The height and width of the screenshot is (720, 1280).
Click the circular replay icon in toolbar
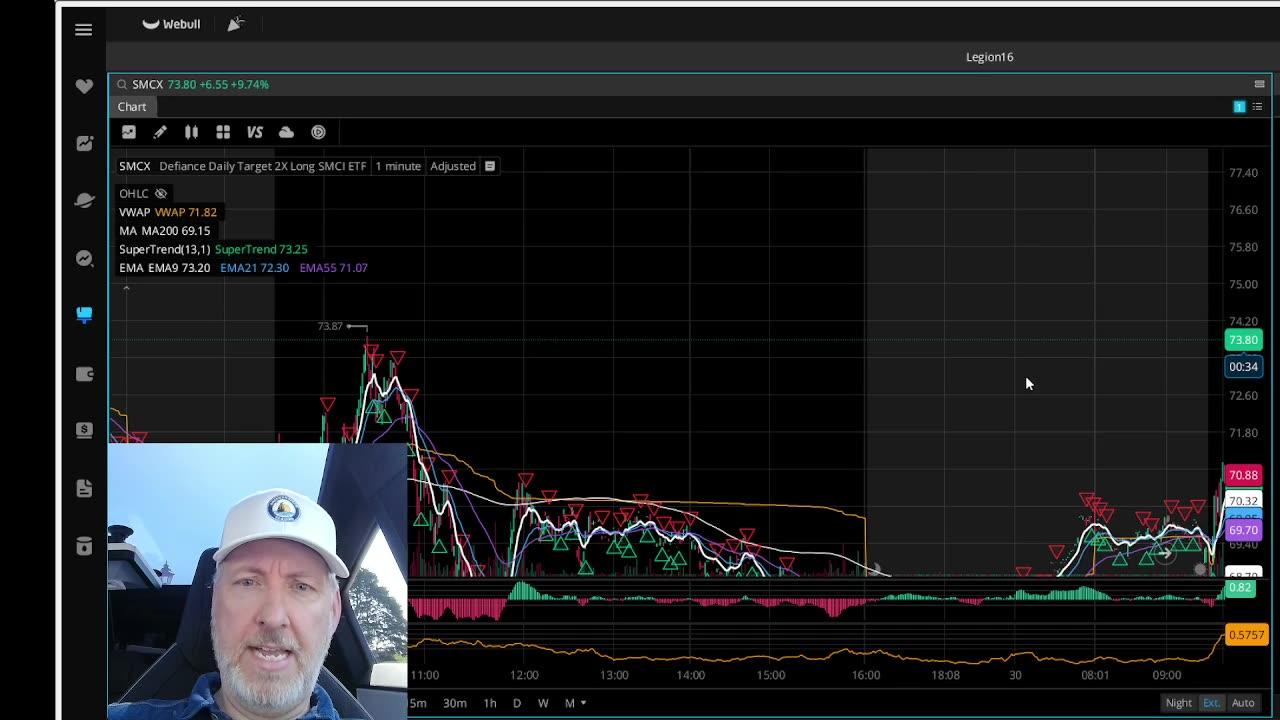point(318,132)
